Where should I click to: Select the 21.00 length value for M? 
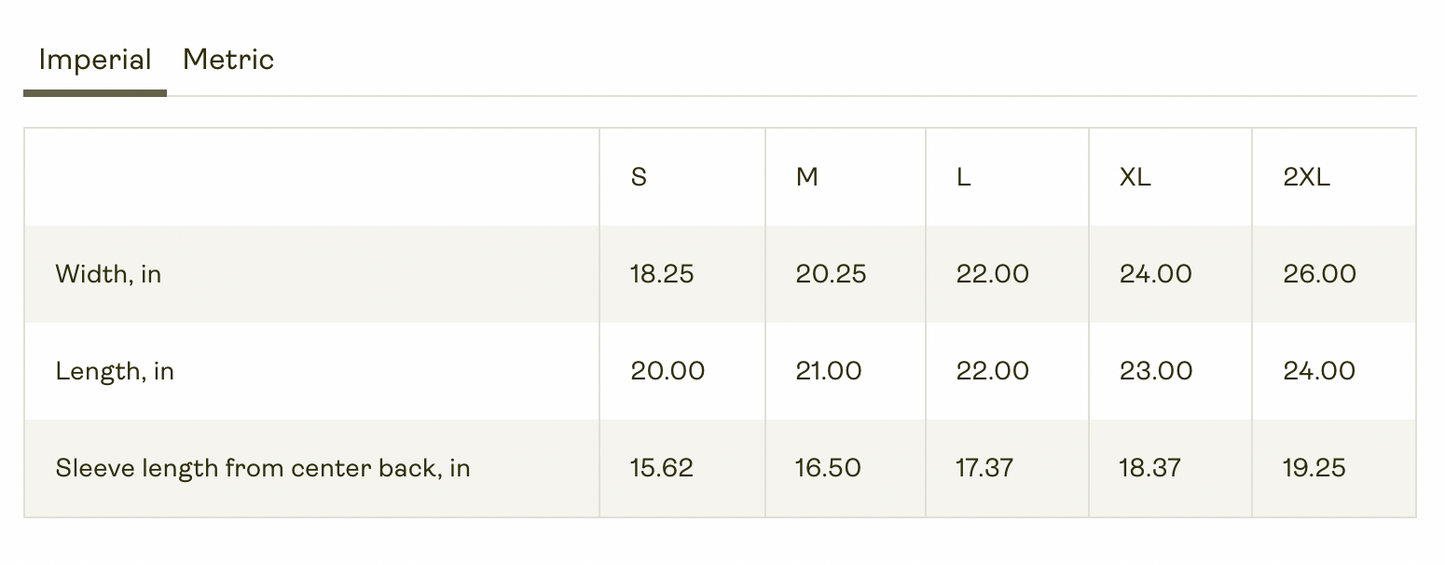(829, 371)
